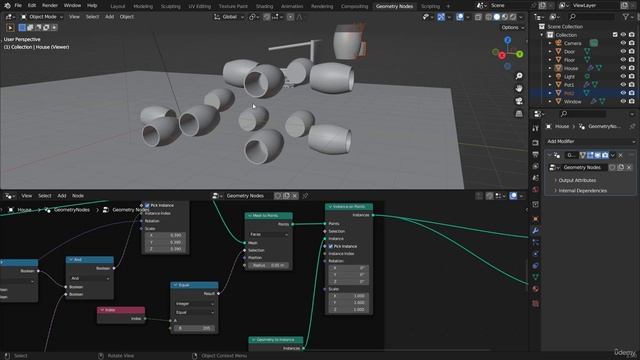Toggle proportional editing in viewport header
Image resolution: width=640 pixels, height=360 pixels.
(x=290, y=17)
